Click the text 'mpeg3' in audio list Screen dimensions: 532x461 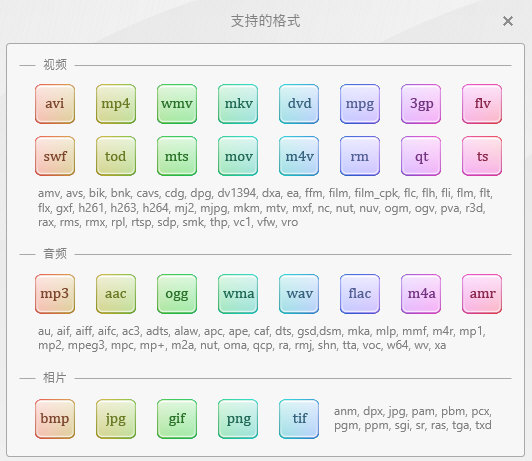point(86,345)
